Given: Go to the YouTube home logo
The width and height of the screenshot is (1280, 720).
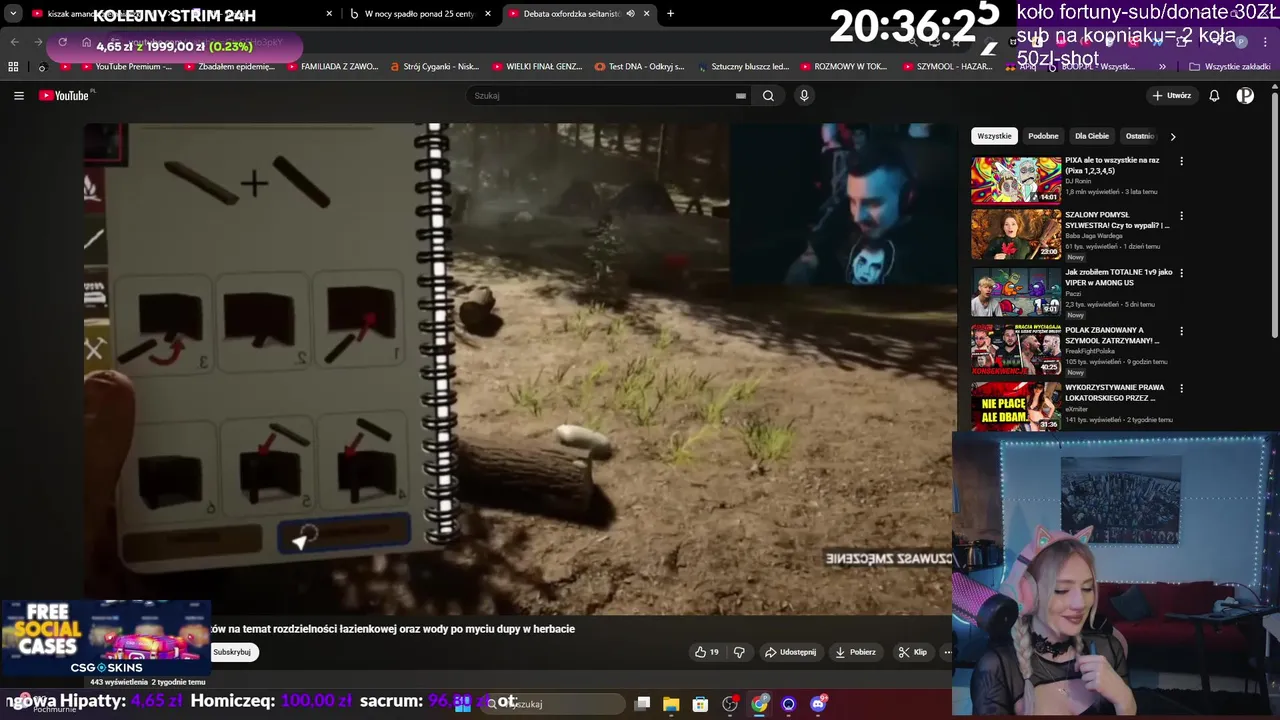Looking at the screenshot, I should tap(66, 96).
